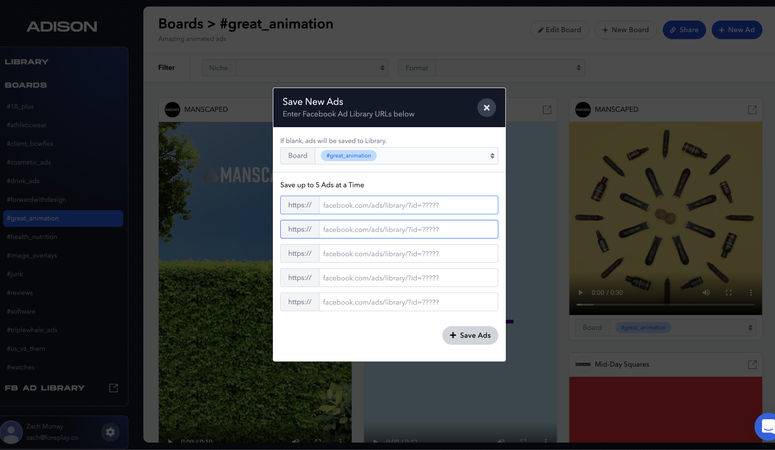Click the Share button
Viewport: 775px width, 450px height.
pos(684,30)
